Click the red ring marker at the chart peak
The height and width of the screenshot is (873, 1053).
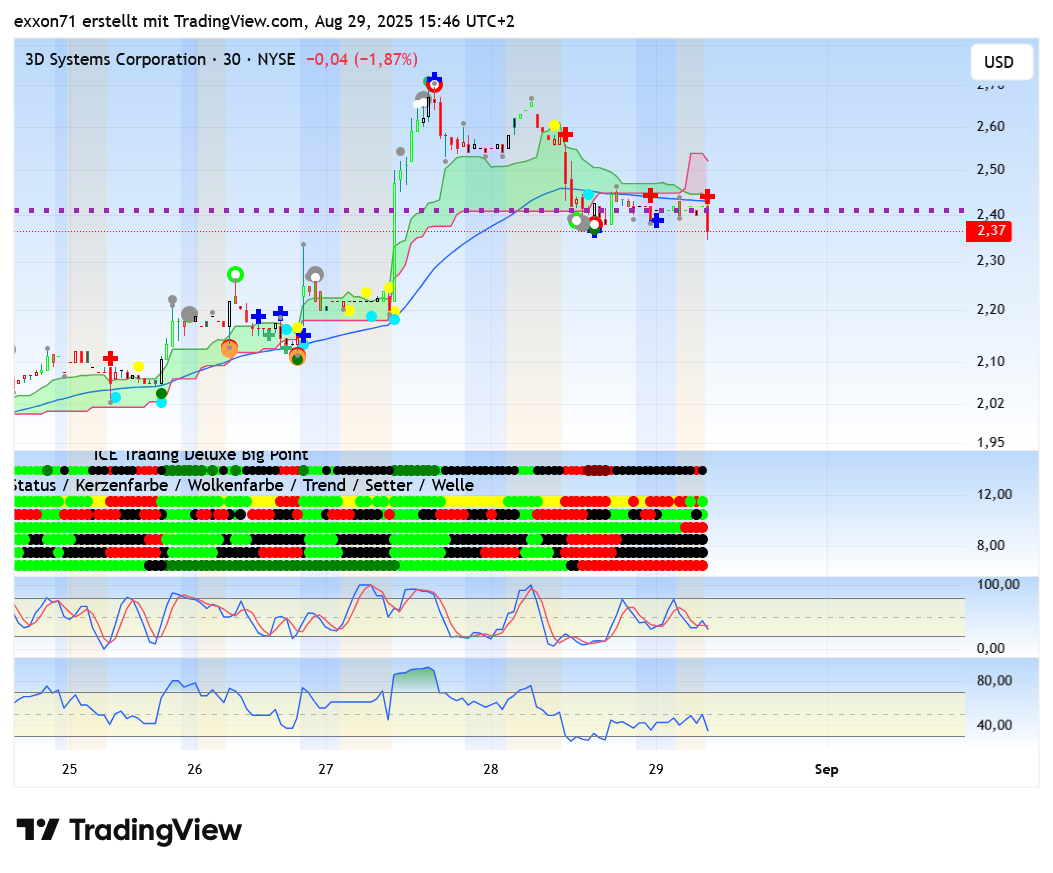click(434, 85)
